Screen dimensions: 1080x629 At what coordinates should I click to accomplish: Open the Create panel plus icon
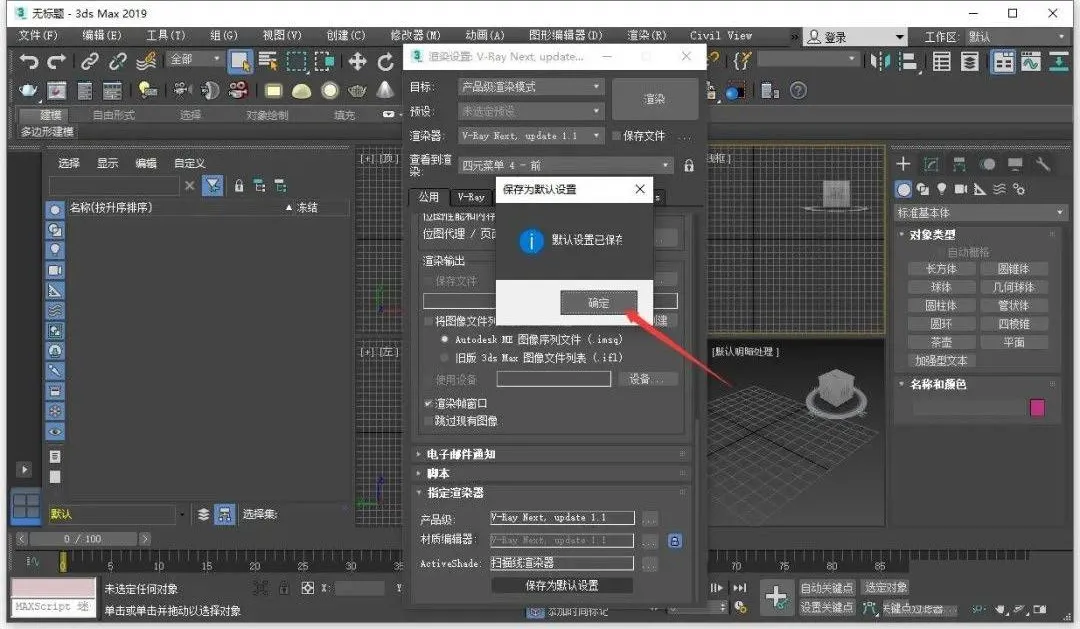[903, 164]
